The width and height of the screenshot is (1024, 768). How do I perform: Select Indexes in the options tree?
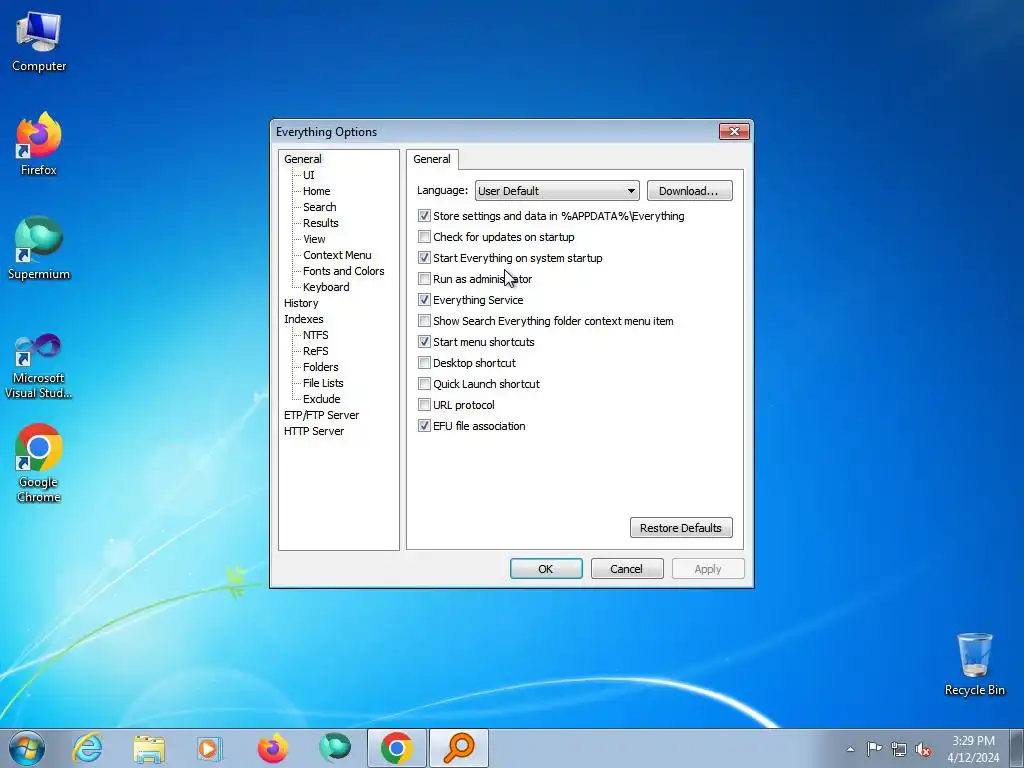pyautogui.click(x=304, y=319)
